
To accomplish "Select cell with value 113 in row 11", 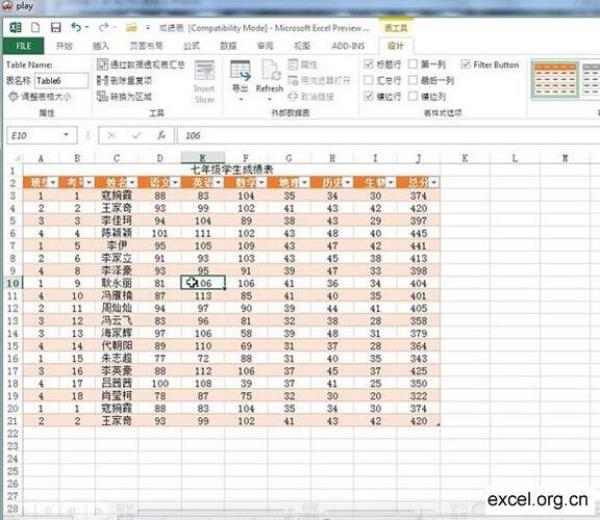I will pyautogui.click(x=203, y=296).
